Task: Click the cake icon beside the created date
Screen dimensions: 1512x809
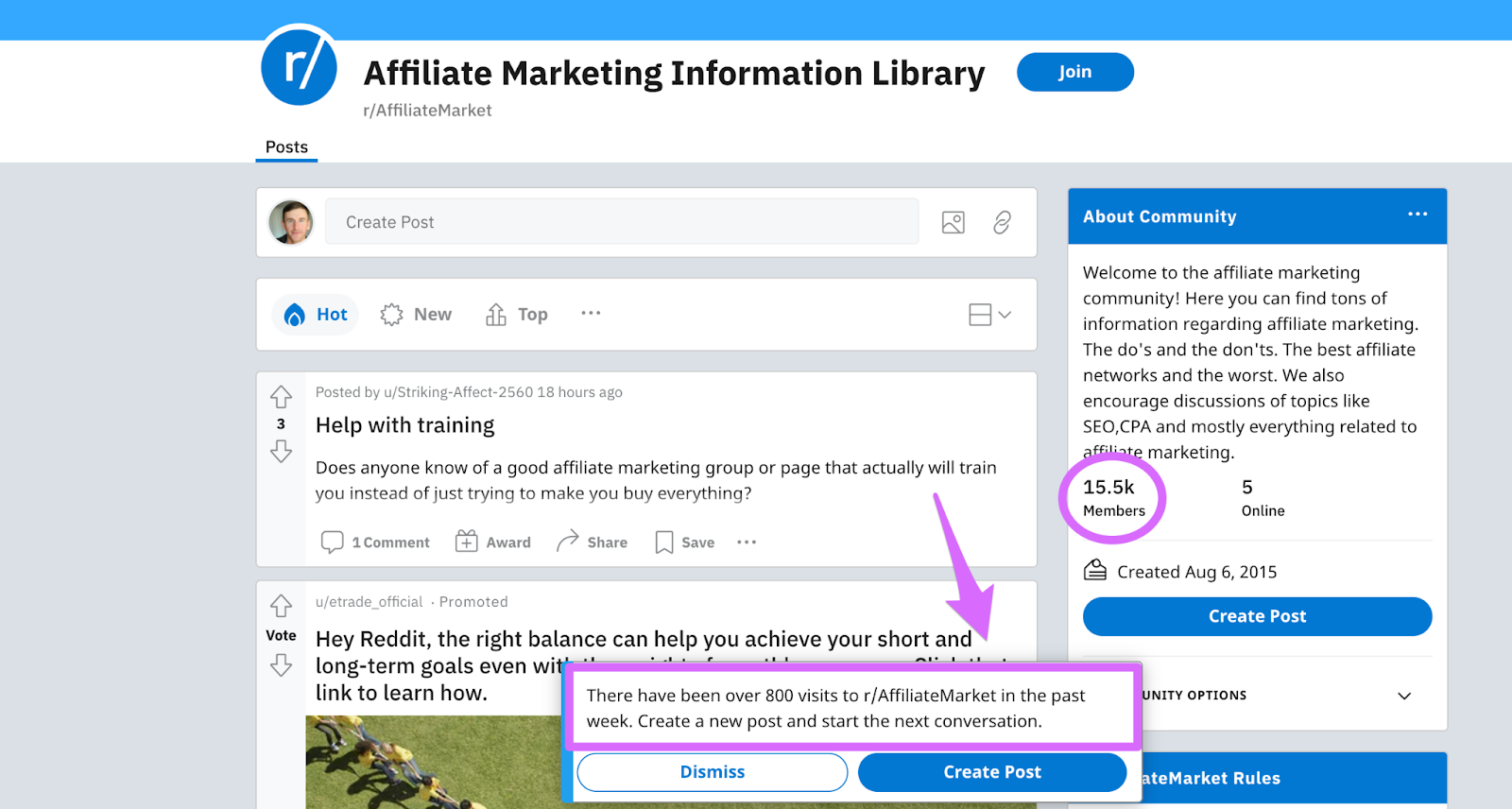Action: tap(1094, 570)
